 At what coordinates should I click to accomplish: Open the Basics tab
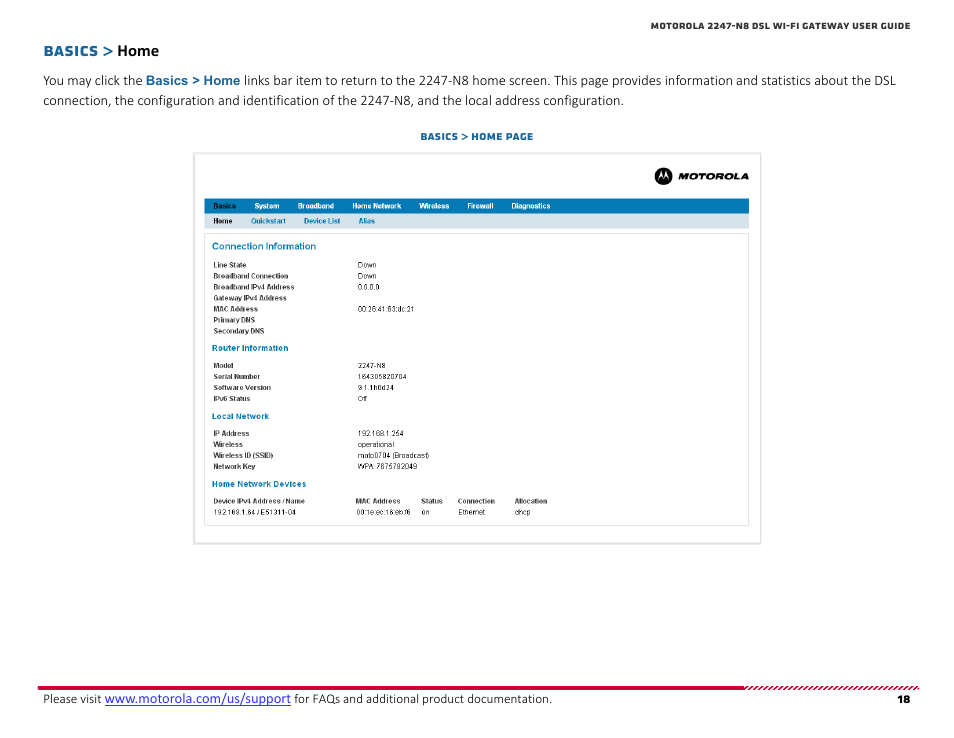[225, 206]
